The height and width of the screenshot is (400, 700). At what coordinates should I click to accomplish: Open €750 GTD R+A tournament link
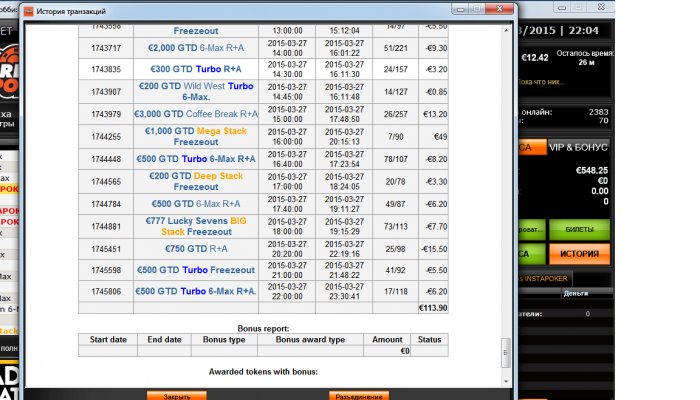(x=196, y=249)
